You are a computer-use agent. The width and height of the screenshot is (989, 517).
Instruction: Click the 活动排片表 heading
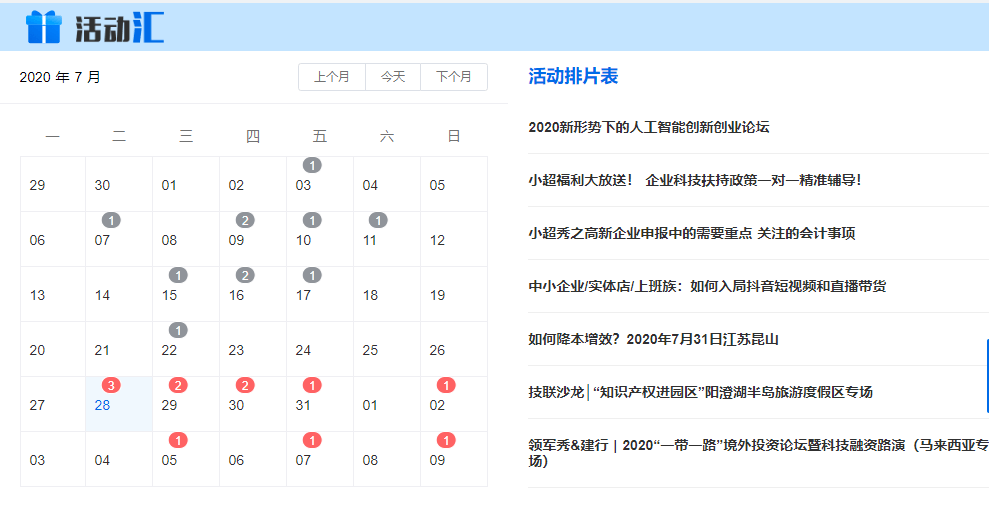coord(573,76)
